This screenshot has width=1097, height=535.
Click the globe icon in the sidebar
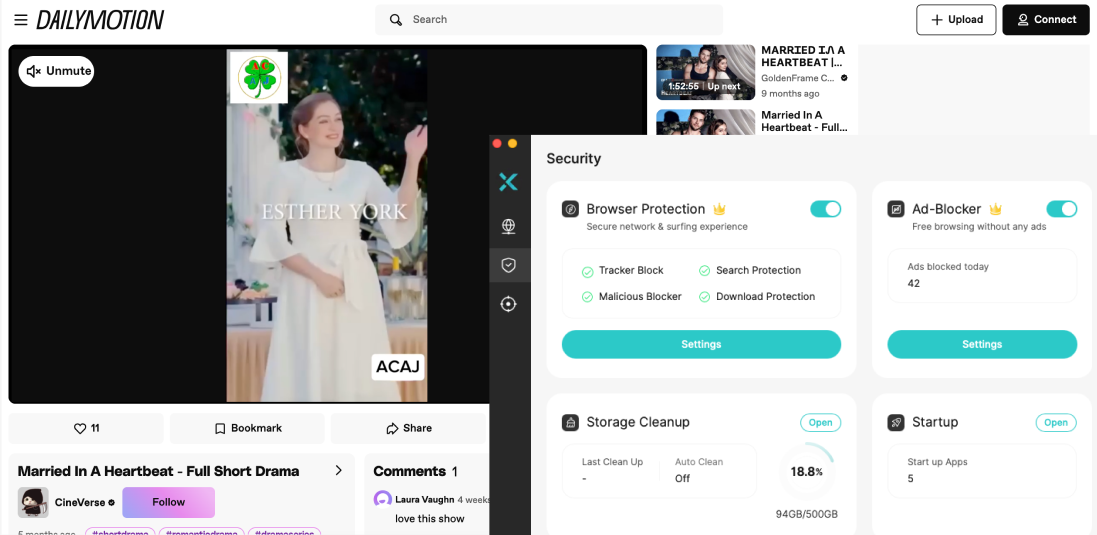tap(508, 227)
